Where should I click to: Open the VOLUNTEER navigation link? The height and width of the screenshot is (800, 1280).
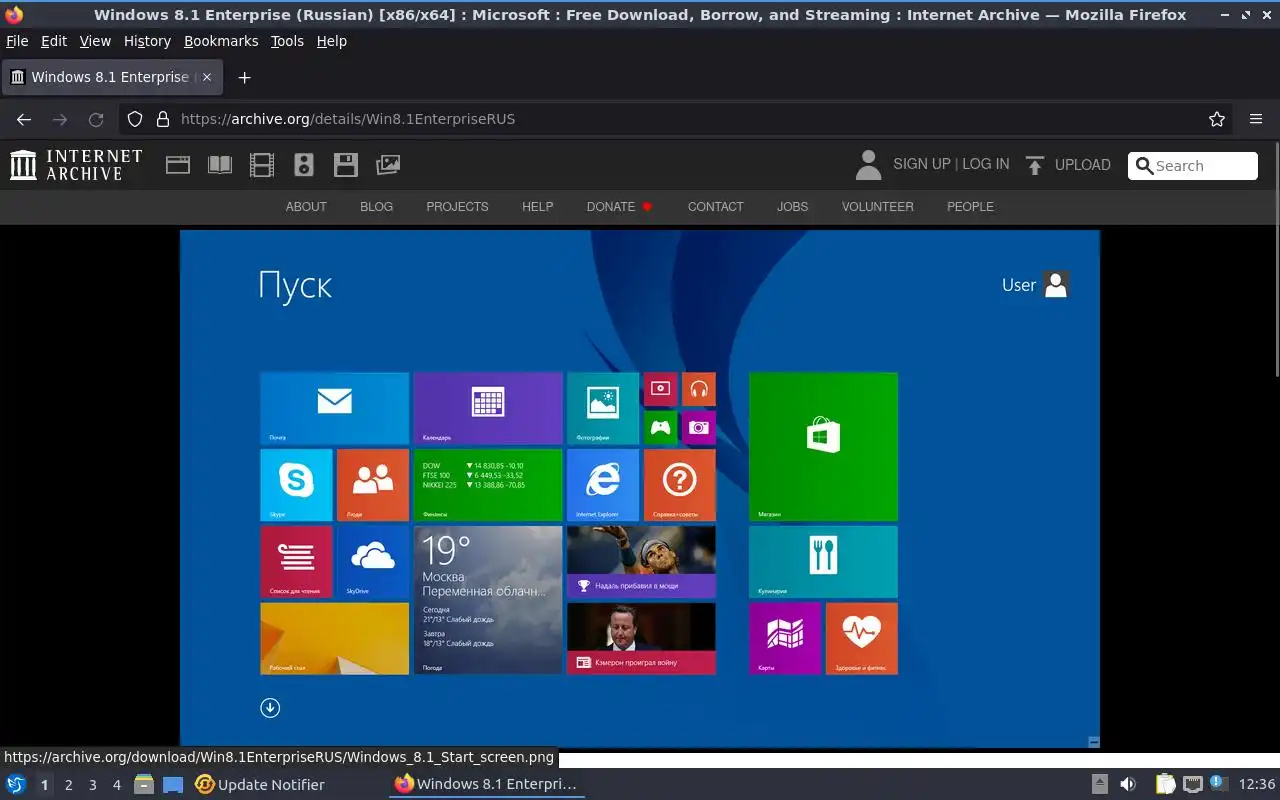(877, 207)
